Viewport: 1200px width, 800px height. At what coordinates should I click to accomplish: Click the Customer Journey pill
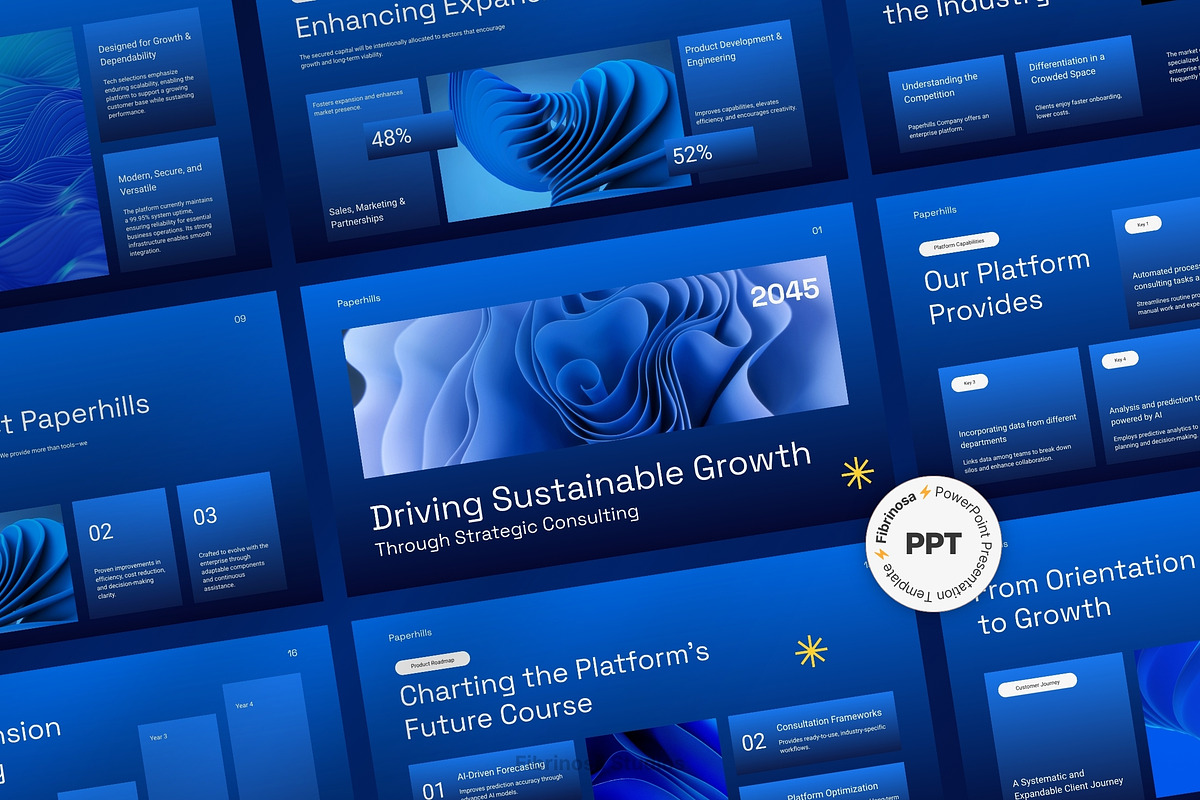(1037, 686)
